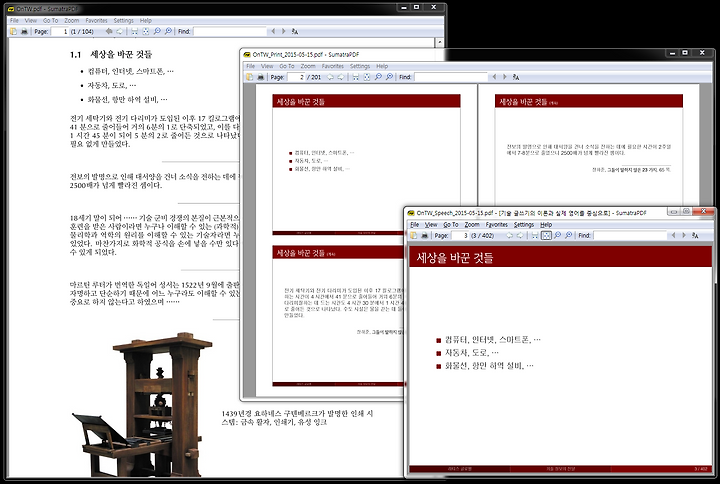Open Go To menu in OnTW_Speech window
This screenshot has height=484, width=720.
click(450, 225)
